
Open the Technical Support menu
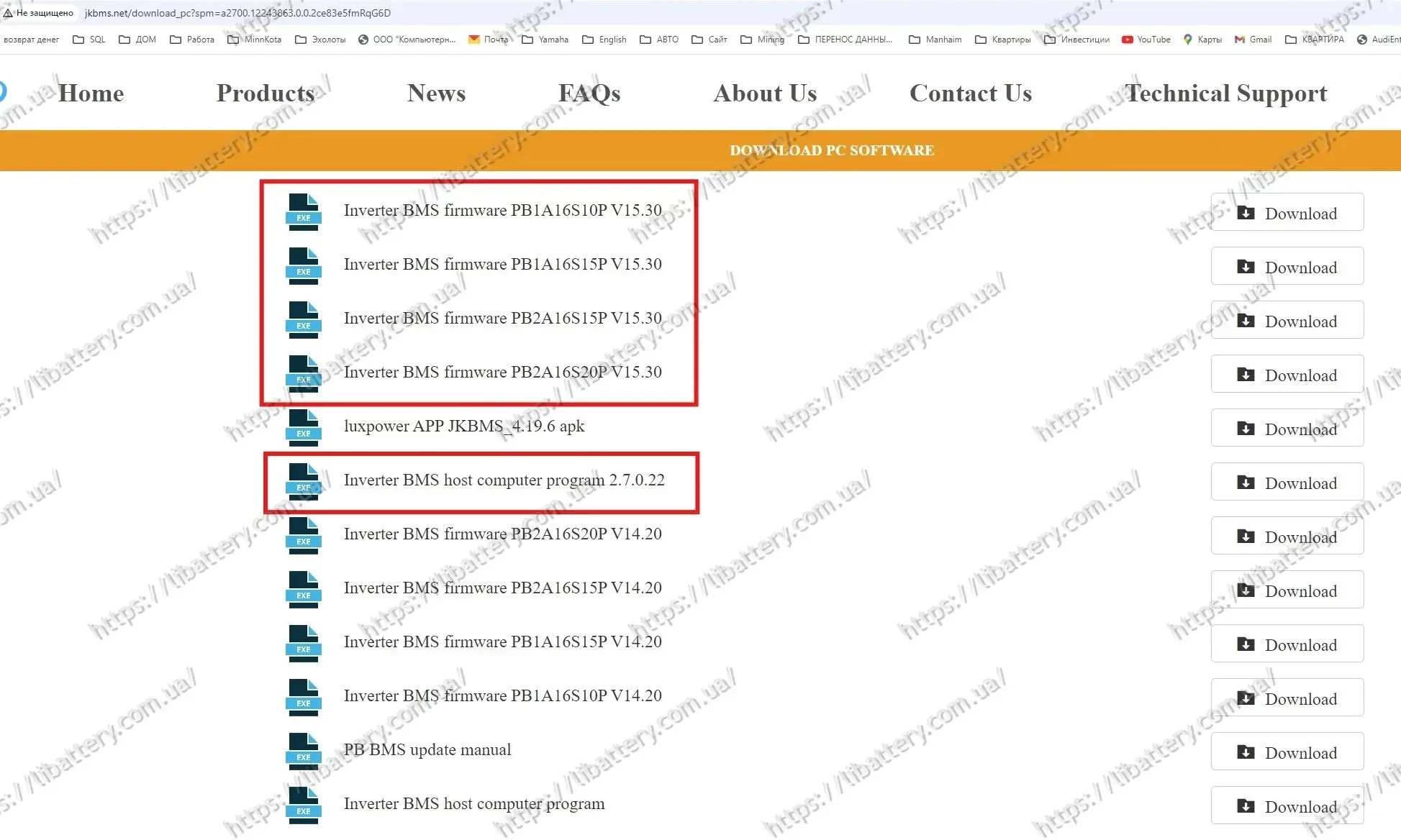1226,93
